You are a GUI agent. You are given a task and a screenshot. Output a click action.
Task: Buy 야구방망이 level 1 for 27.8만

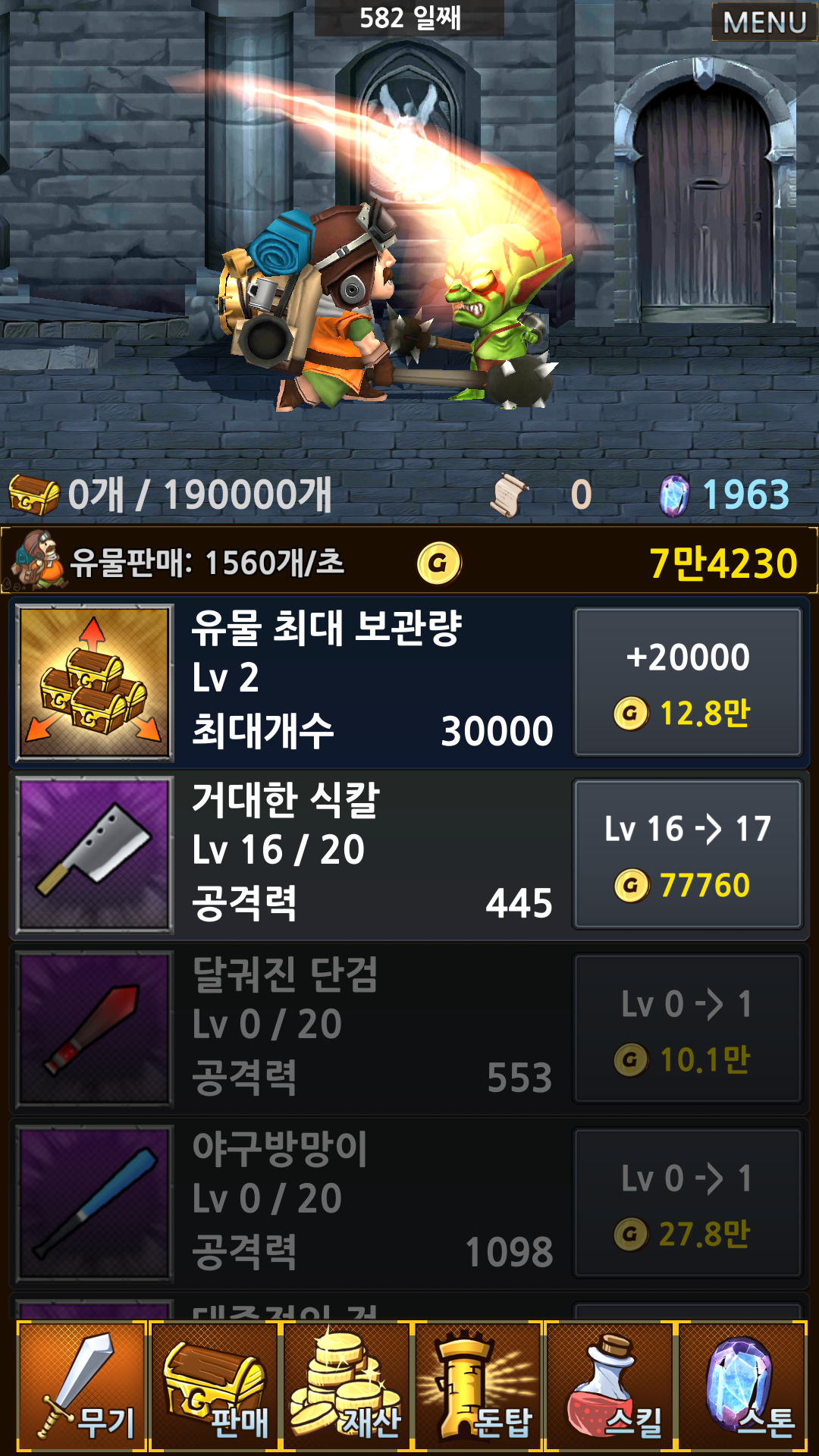(x=688, y=1203)
